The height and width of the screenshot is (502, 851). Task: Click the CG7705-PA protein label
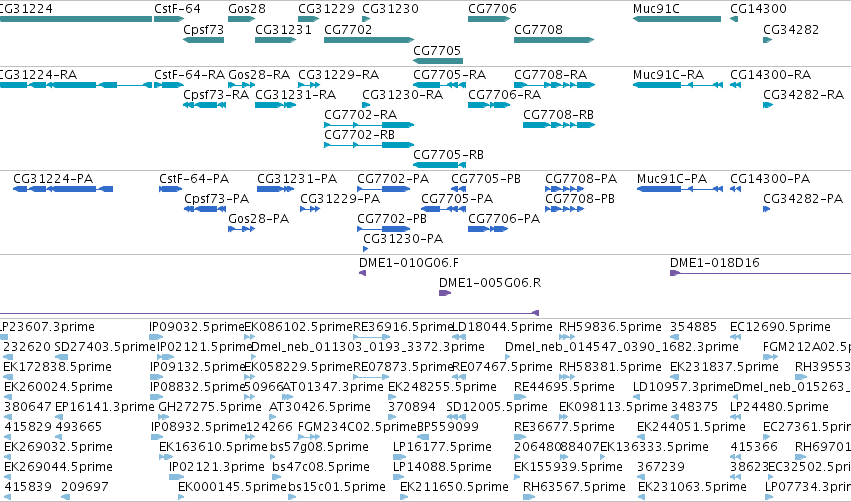[457, 199]
